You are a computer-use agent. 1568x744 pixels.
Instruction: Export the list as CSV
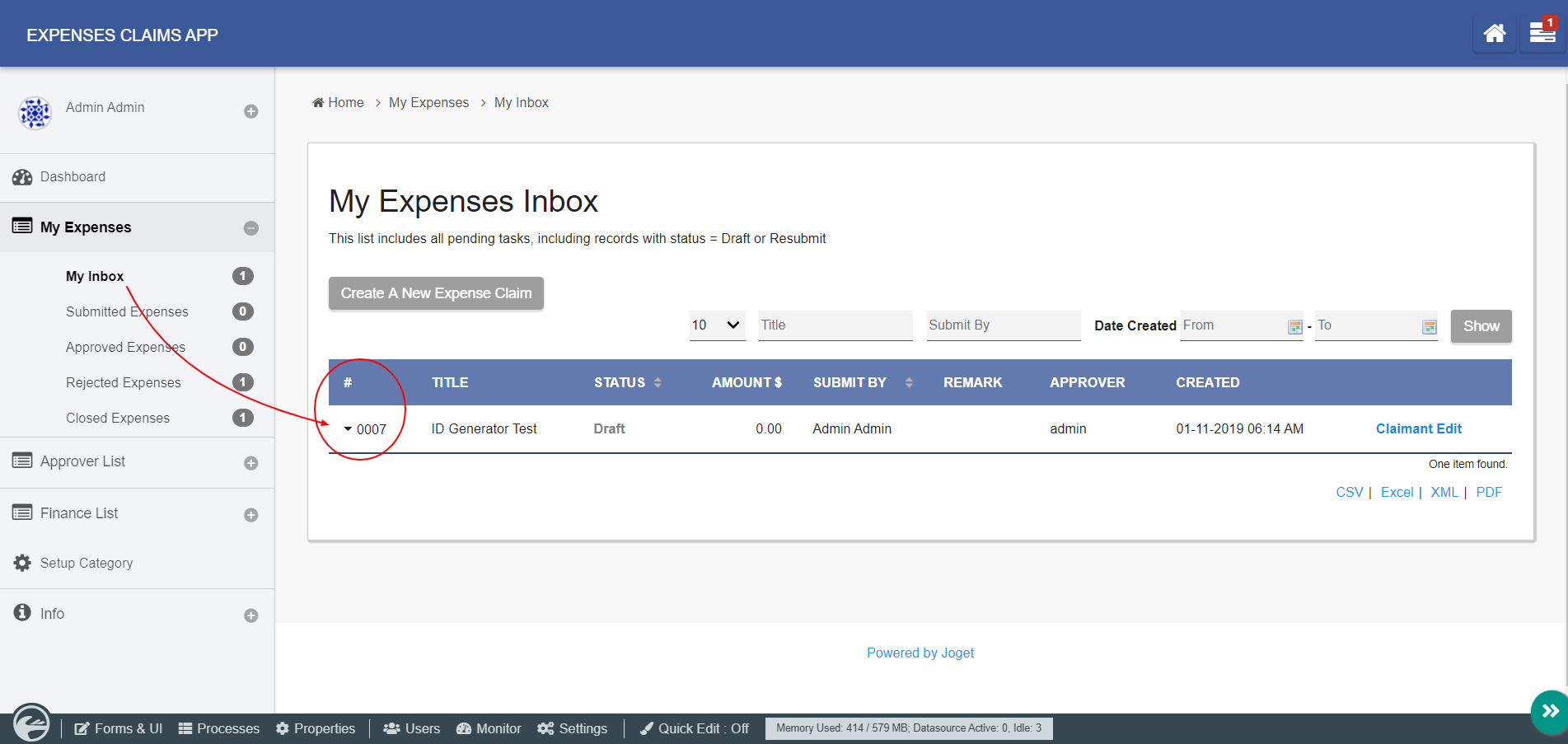coord(1350,492)
